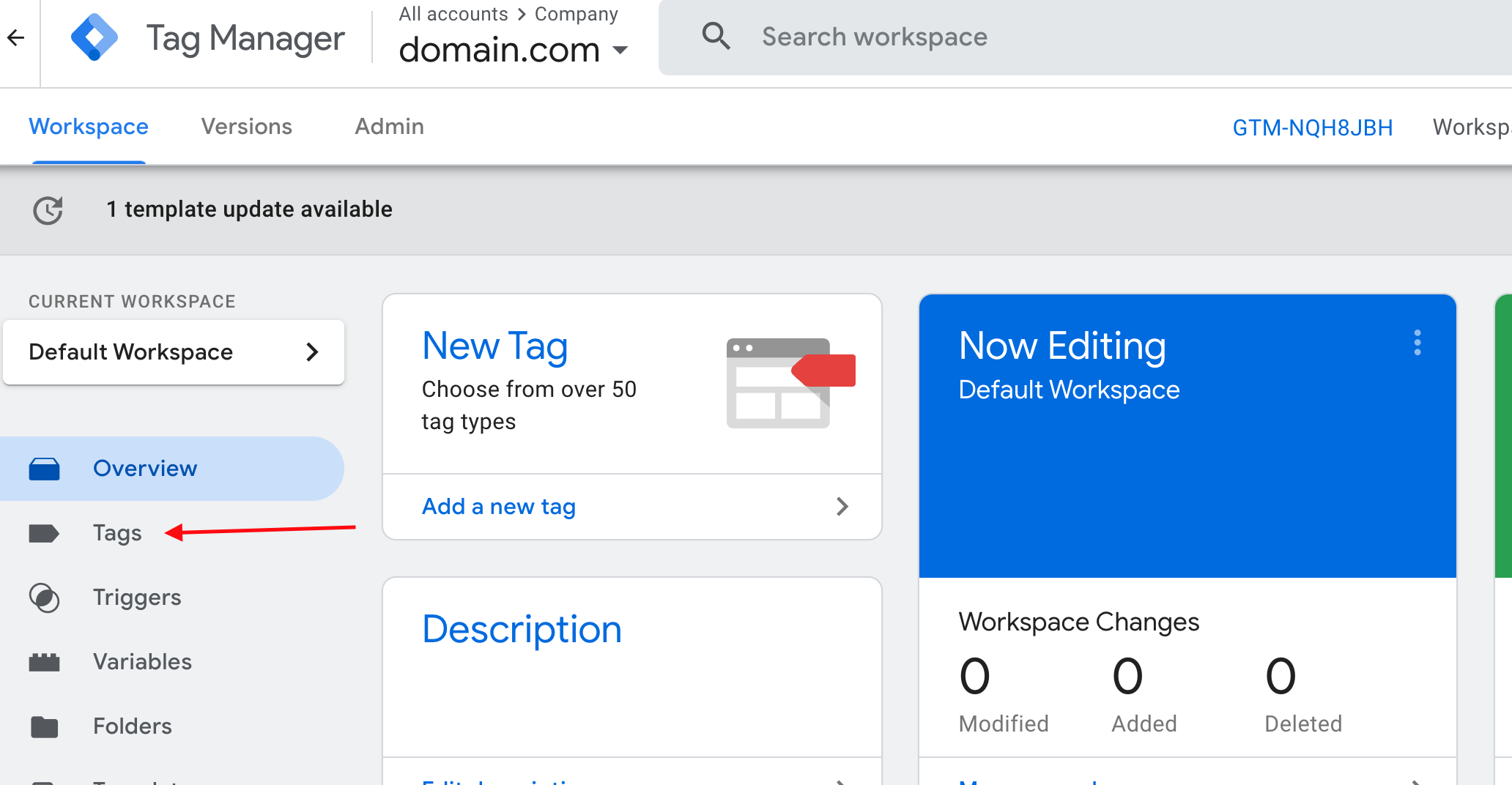
Task: Click the GTM-NQH8JBH container ID
Action: [1313, 127]
